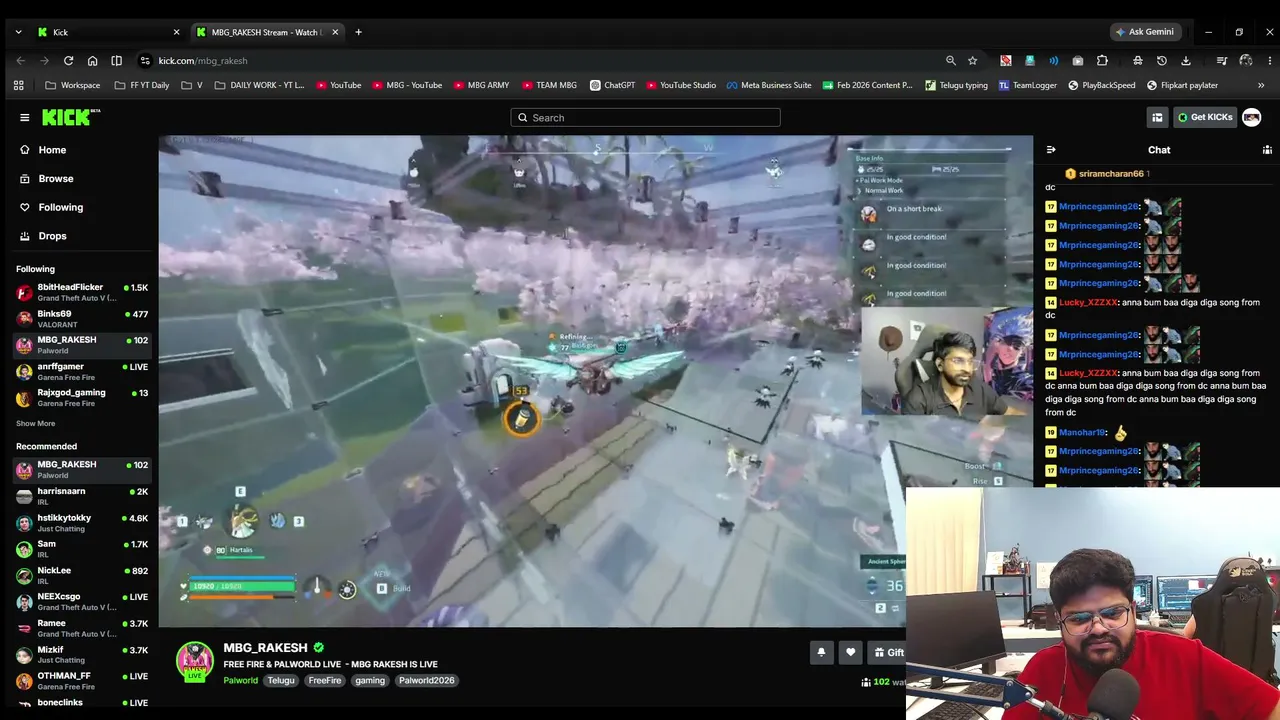The height and width of the screenshot is (720, 1280).
Task: Open the user profile avatar menu
Action: (x=1252, y=117)
